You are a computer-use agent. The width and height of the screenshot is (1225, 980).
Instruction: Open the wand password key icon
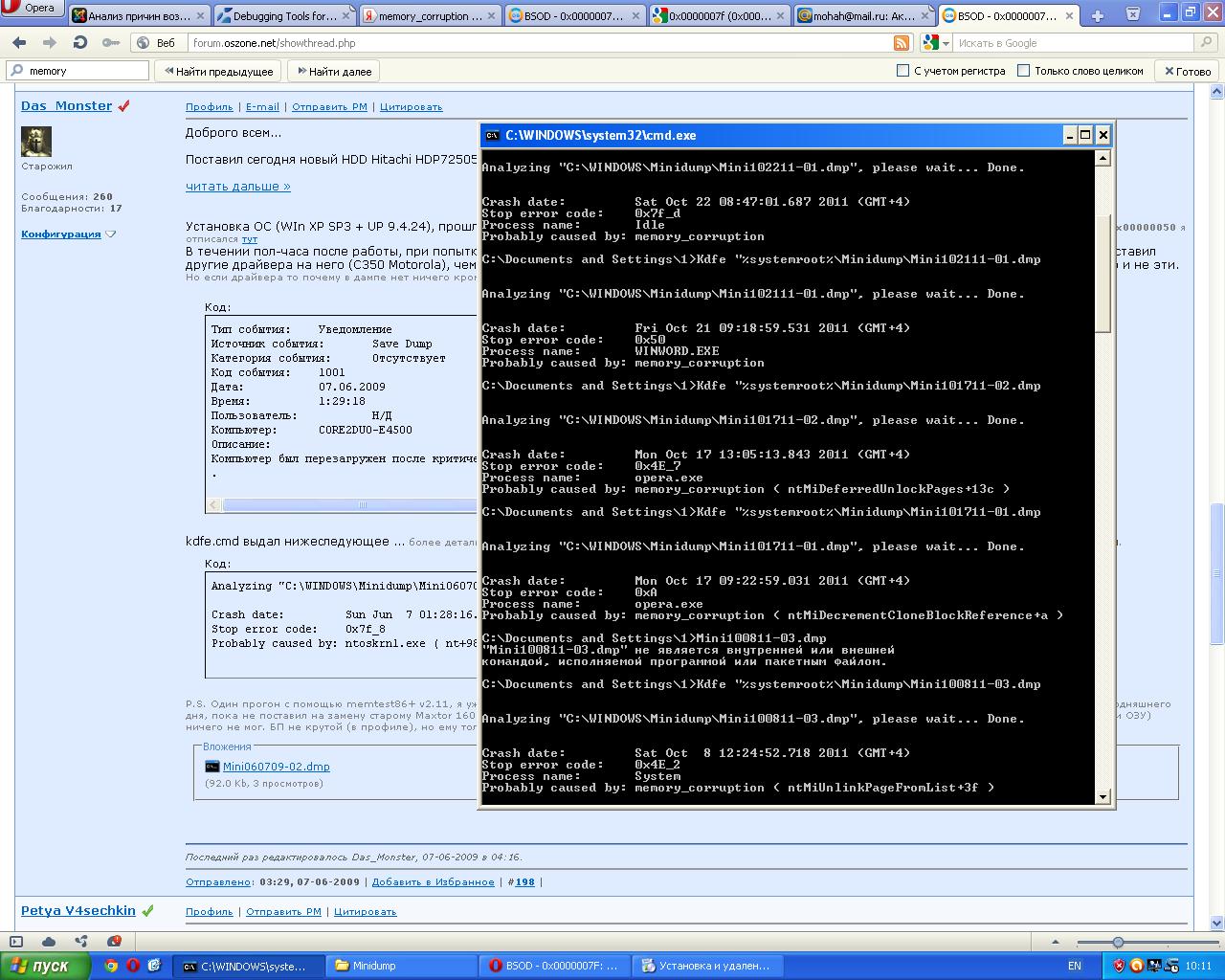111,43
